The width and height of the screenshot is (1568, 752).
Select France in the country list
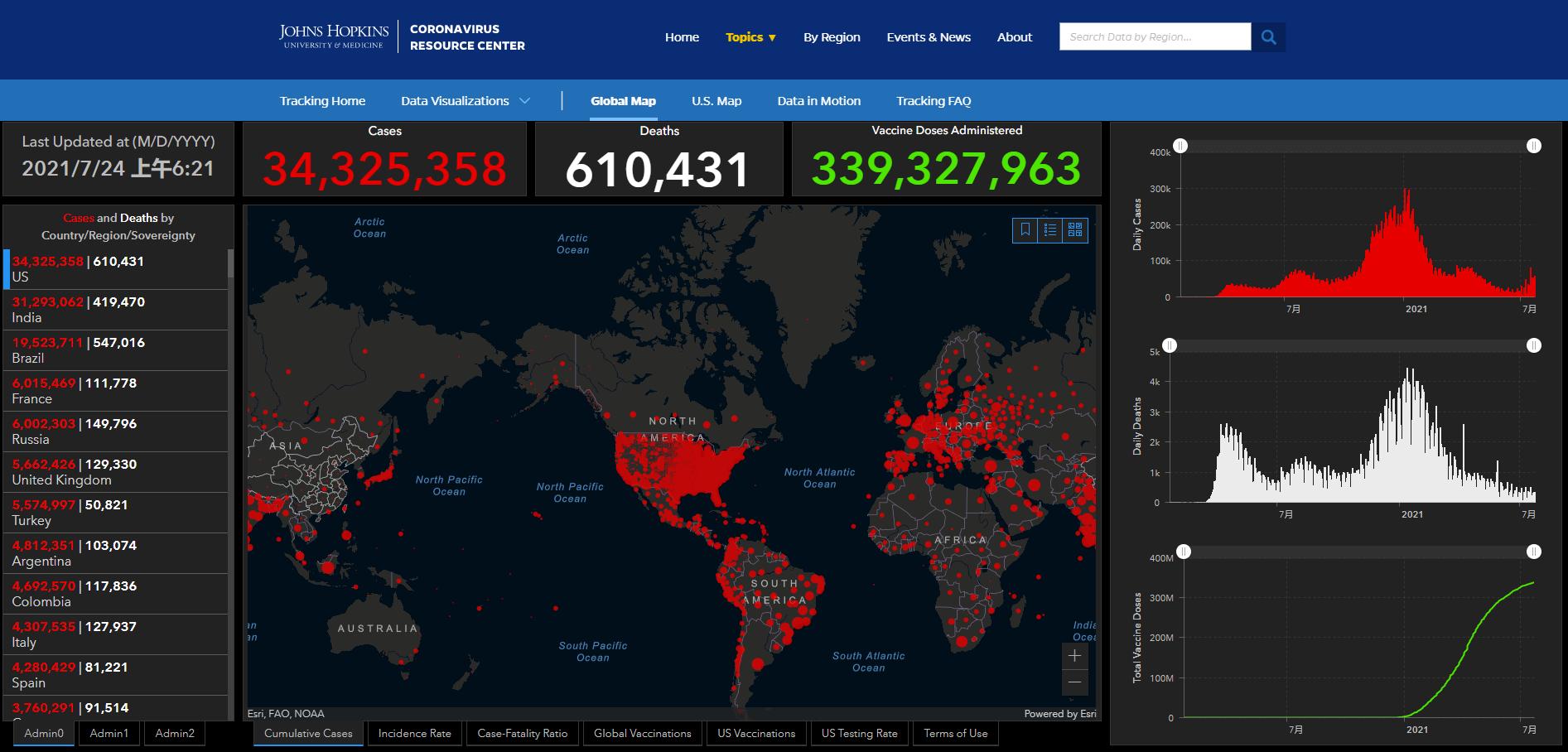116,391
